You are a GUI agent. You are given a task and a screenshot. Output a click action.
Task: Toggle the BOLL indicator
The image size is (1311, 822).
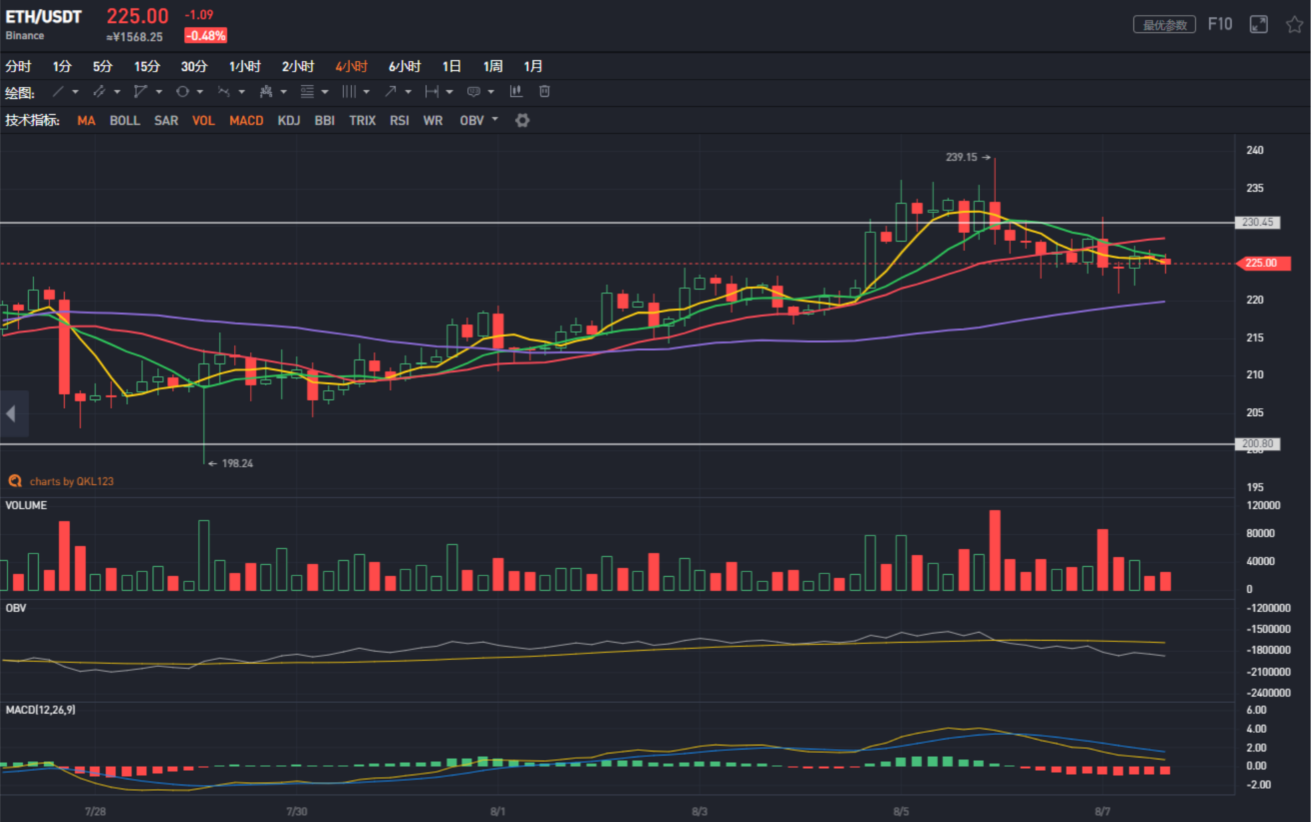(125, 120)
